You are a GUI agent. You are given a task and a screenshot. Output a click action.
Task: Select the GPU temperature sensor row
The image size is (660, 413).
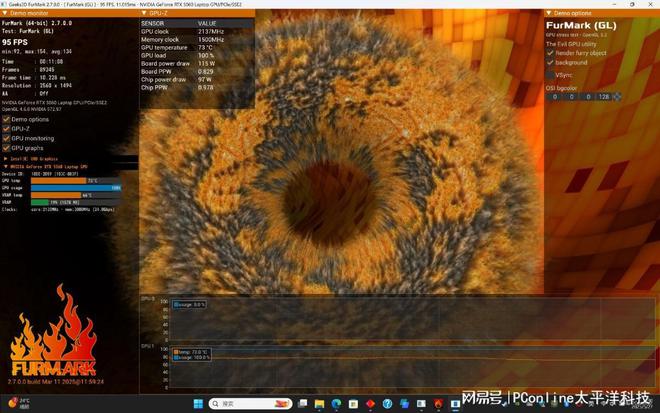(x=197, y=48)
